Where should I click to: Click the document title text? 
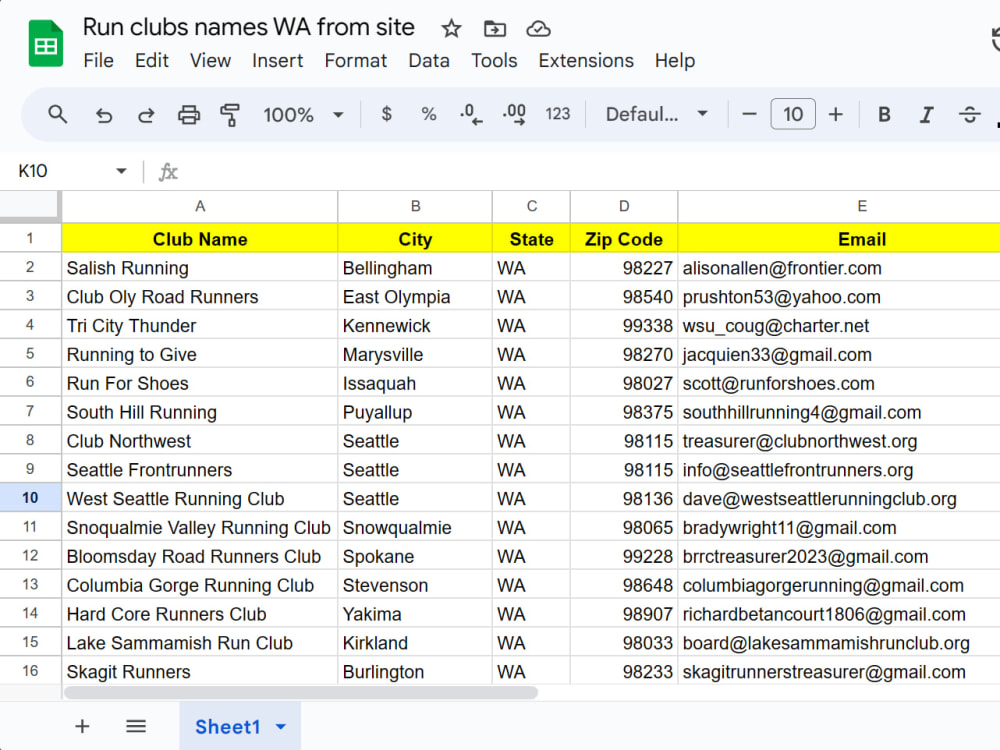[x=249, y=27]
